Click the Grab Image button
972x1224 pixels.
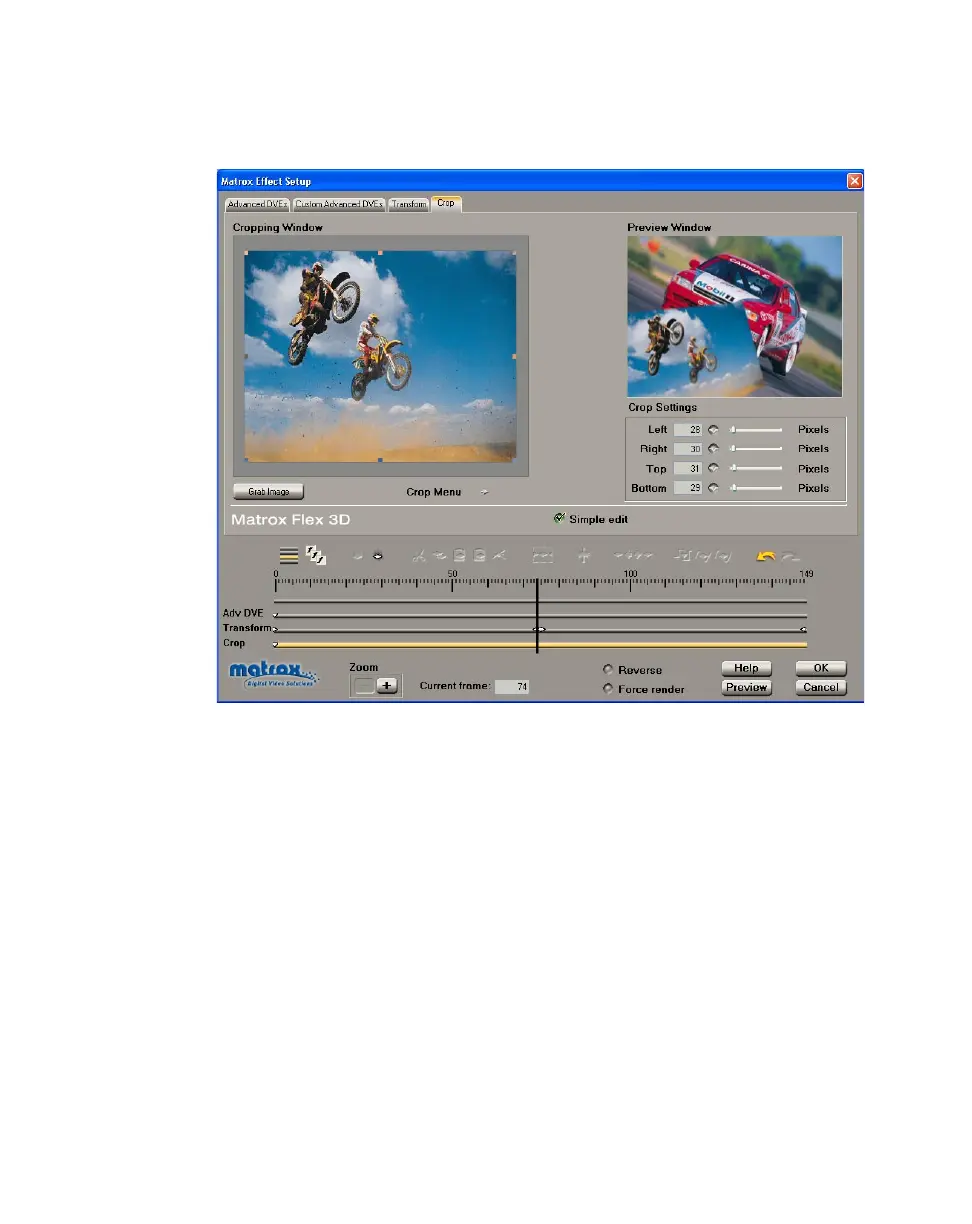[268, 492]
